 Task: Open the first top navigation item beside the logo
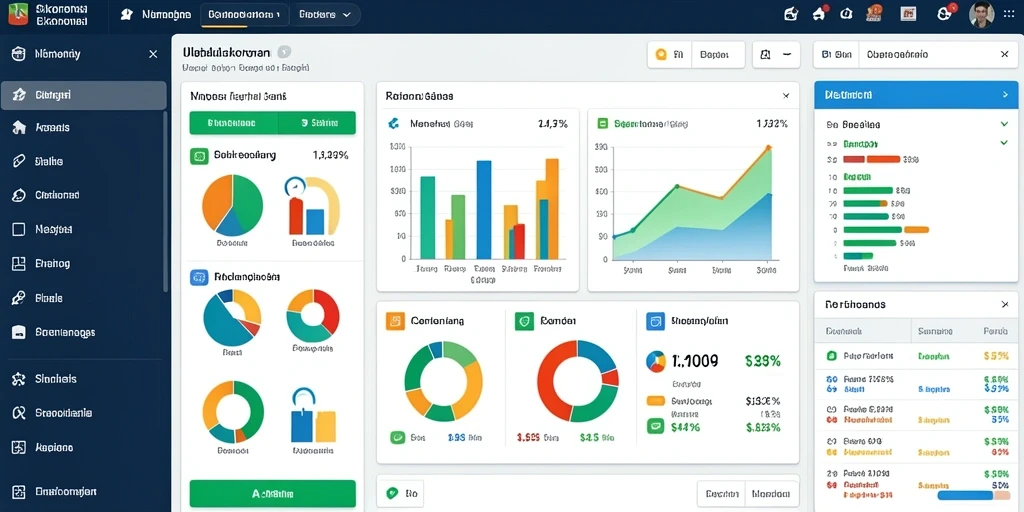tap(156, 14)
